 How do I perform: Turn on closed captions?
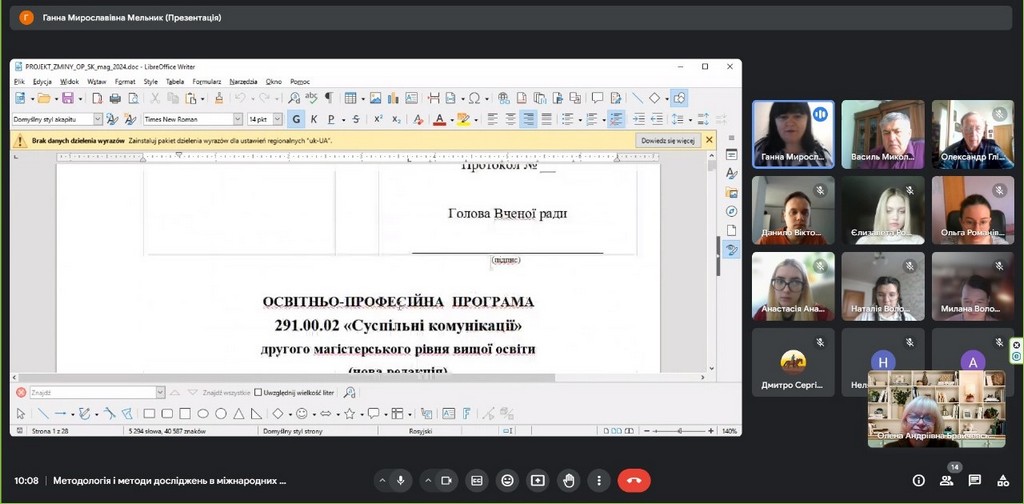(x=477, y=480)
